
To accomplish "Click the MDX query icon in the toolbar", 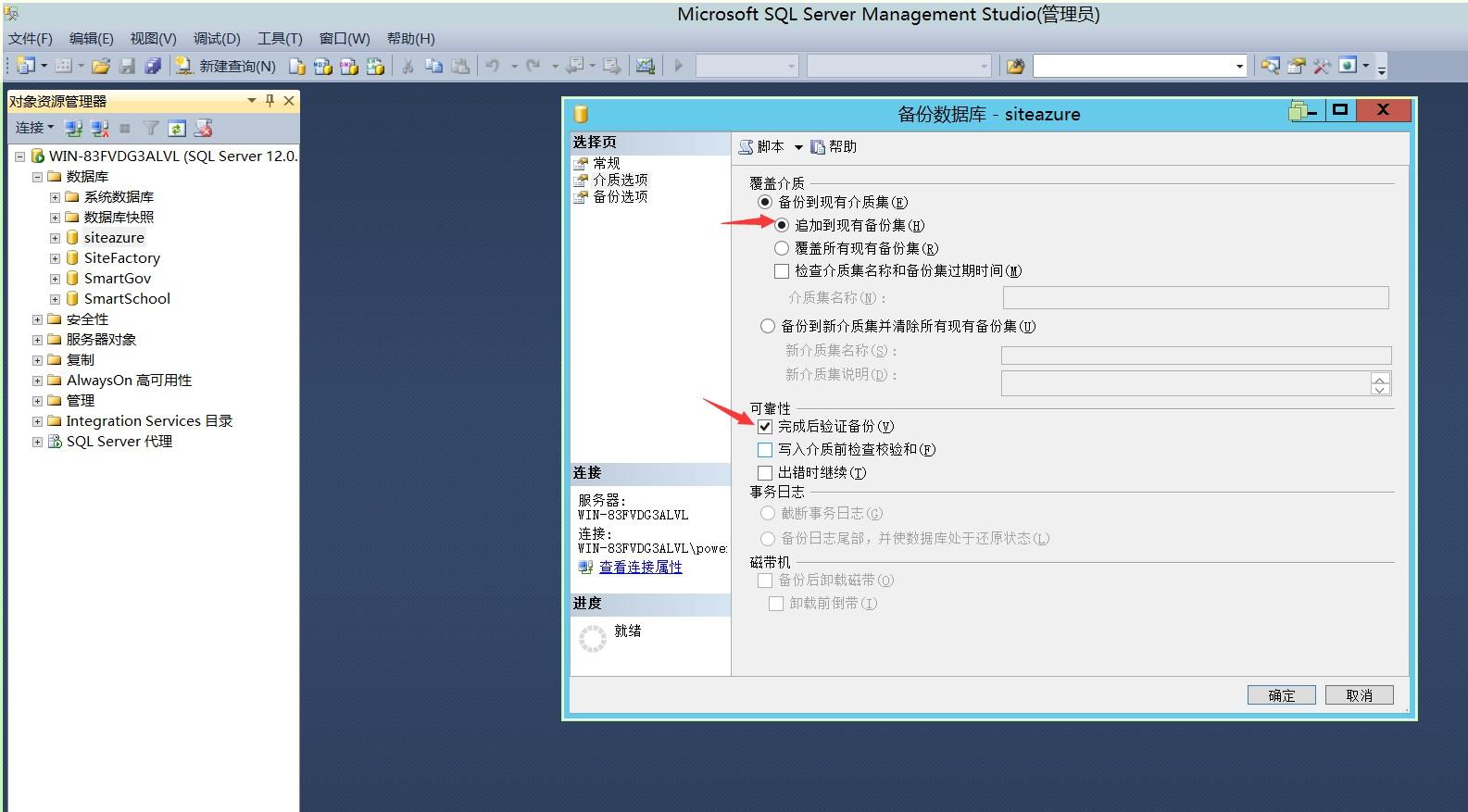I will [x=323, y=66].
